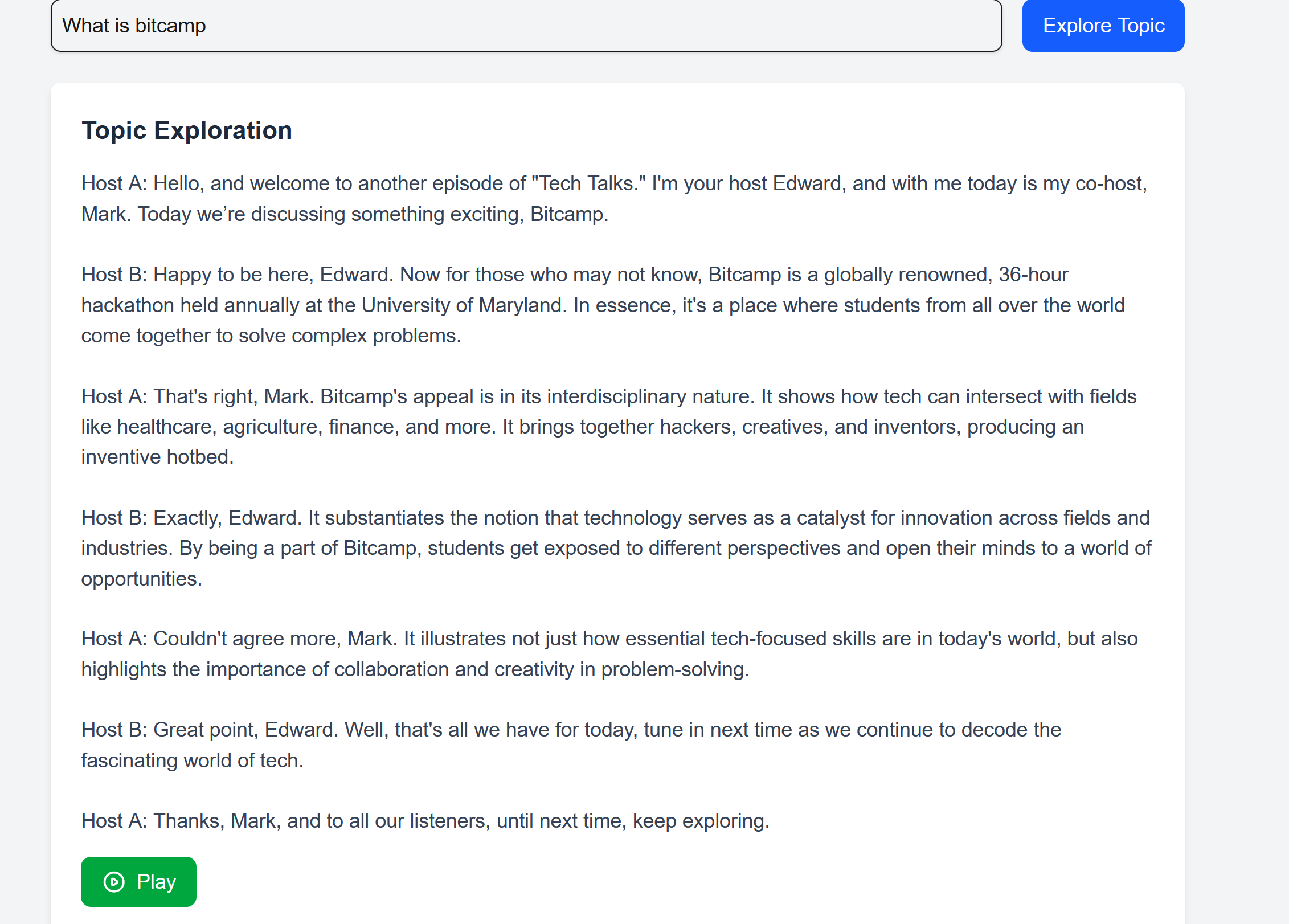This screenshot has height=924, width=1289.
Task: Click Host B's "Great point, Edward" paragraph
Action: (571, 730)
